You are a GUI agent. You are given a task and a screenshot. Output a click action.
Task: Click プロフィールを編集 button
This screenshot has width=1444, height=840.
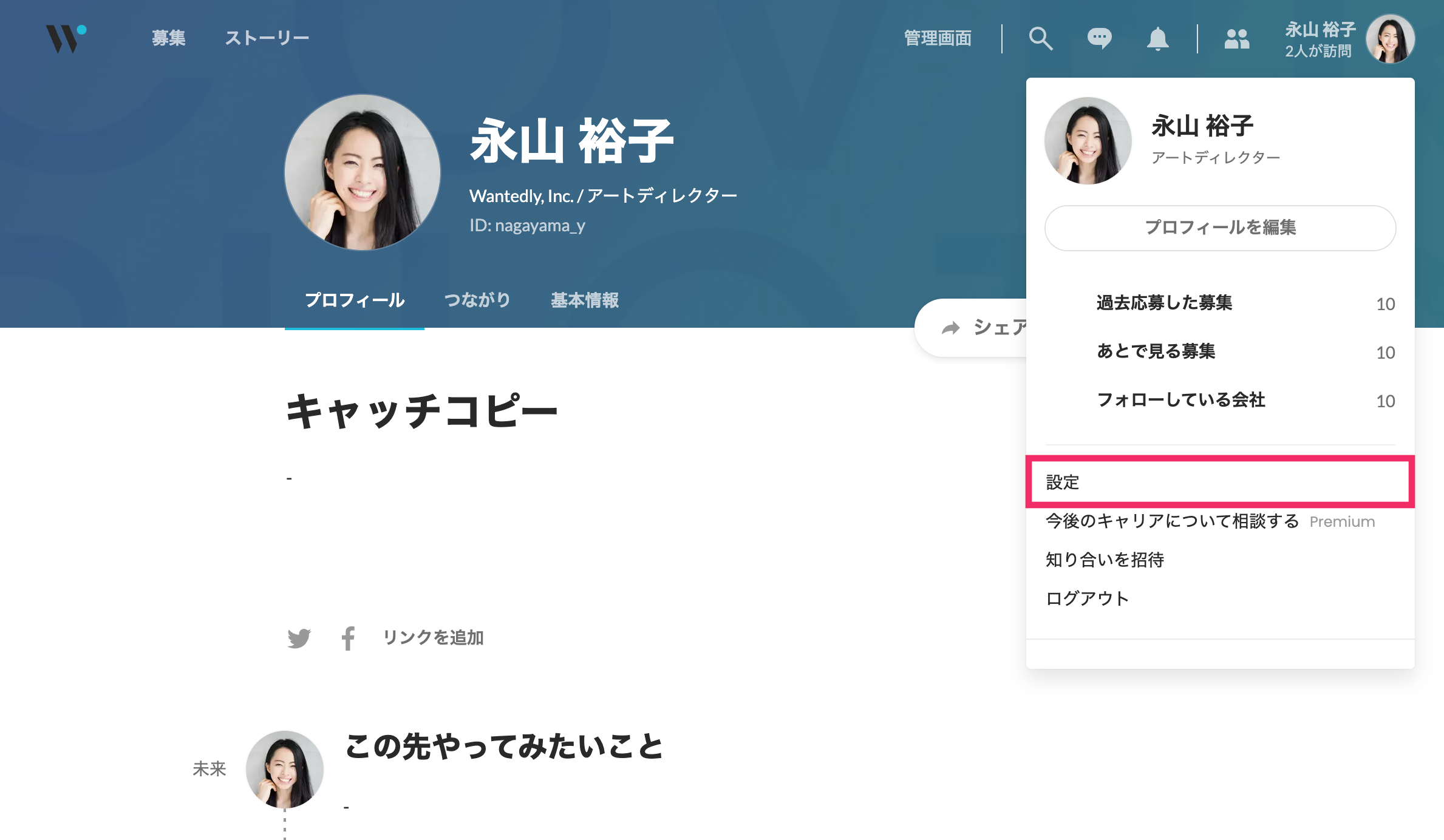1220,228
